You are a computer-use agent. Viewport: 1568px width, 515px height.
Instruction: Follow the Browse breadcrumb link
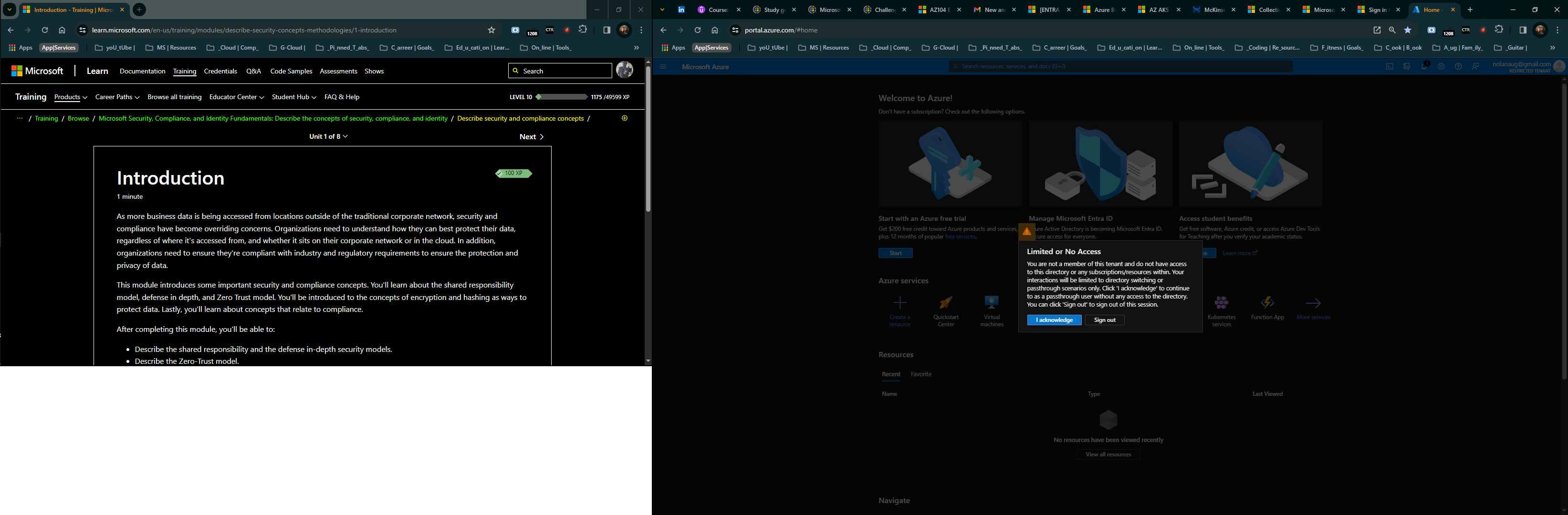[x=78, y=119]
